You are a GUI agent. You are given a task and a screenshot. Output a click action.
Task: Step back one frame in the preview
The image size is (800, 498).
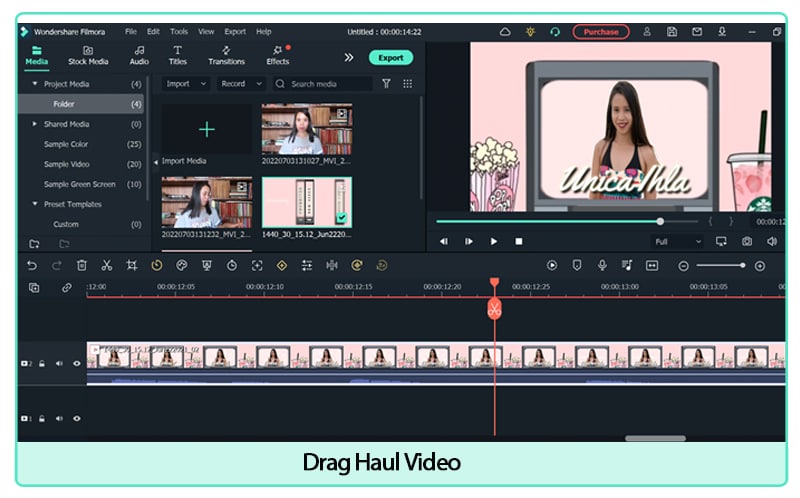pyautogui.click(x=444, y=241)
